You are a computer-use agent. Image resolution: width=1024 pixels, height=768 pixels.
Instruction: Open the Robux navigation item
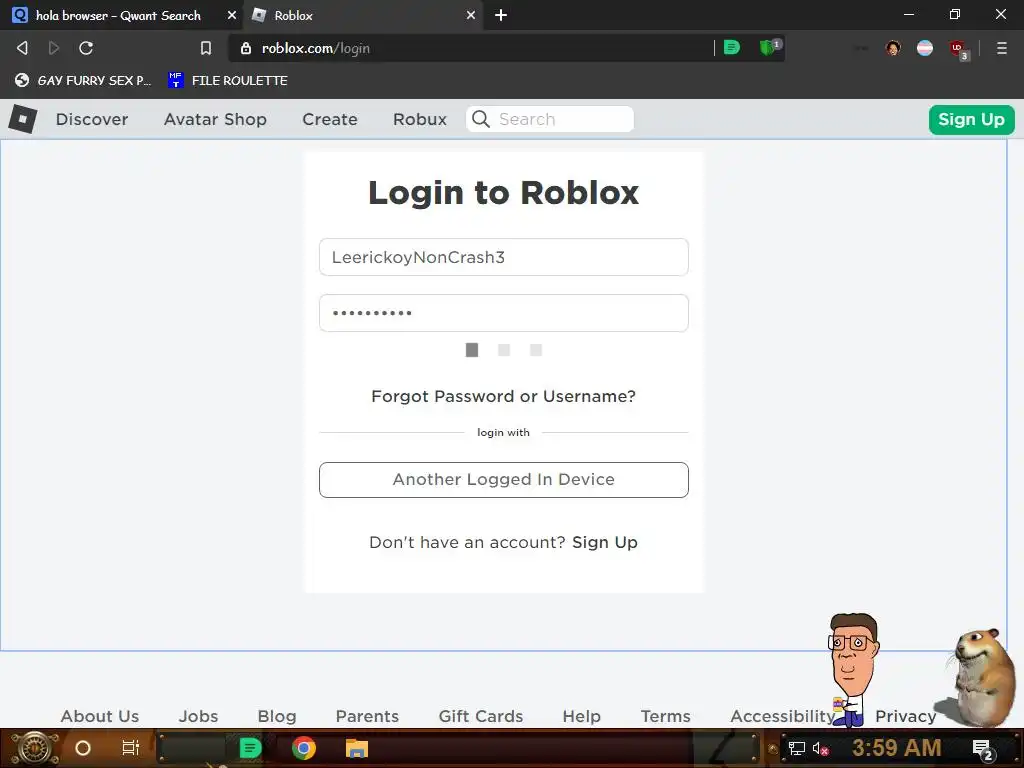tap(420, 120)
